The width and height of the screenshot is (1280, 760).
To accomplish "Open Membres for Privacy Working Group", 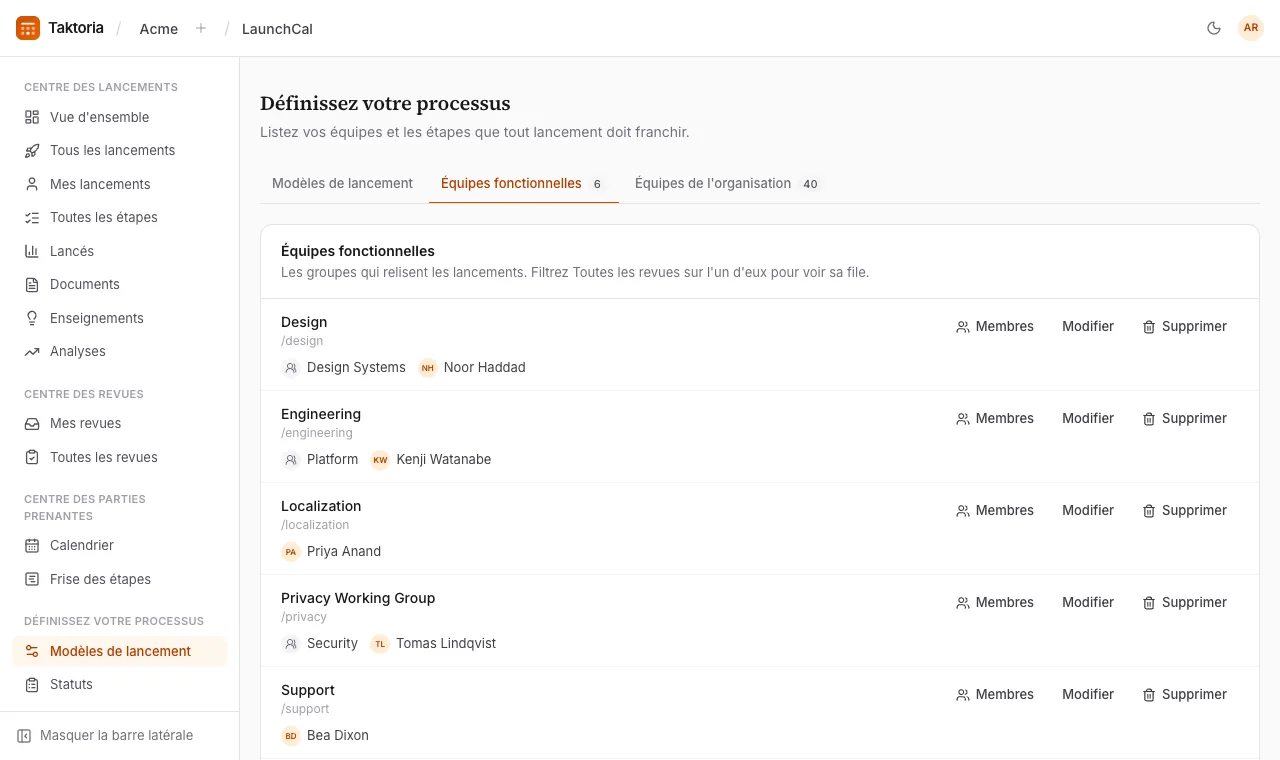I will click(x=995, y=602).
